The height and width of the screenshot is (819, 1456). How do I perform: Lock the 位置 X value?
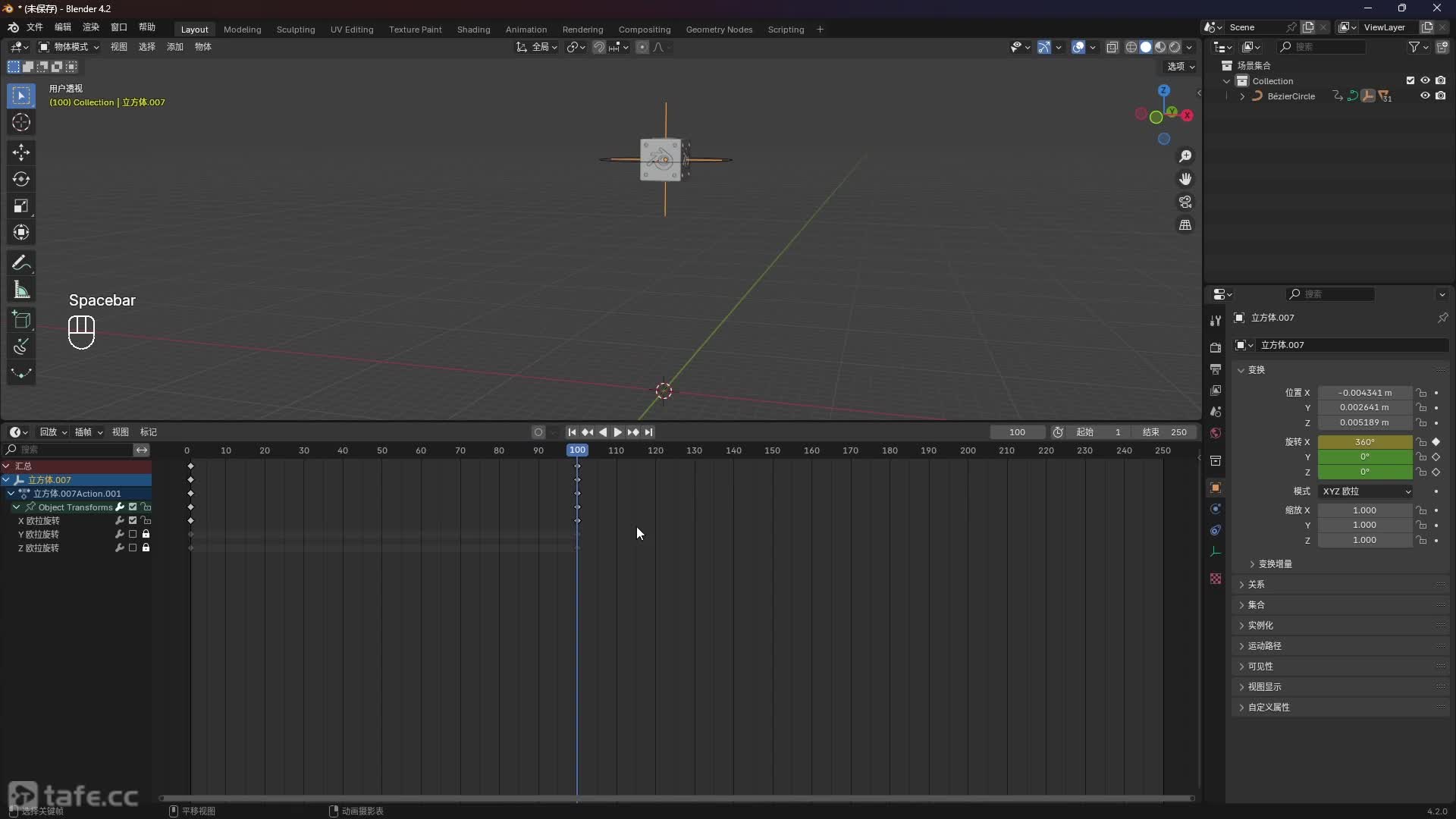click(x=1422, y=393)
